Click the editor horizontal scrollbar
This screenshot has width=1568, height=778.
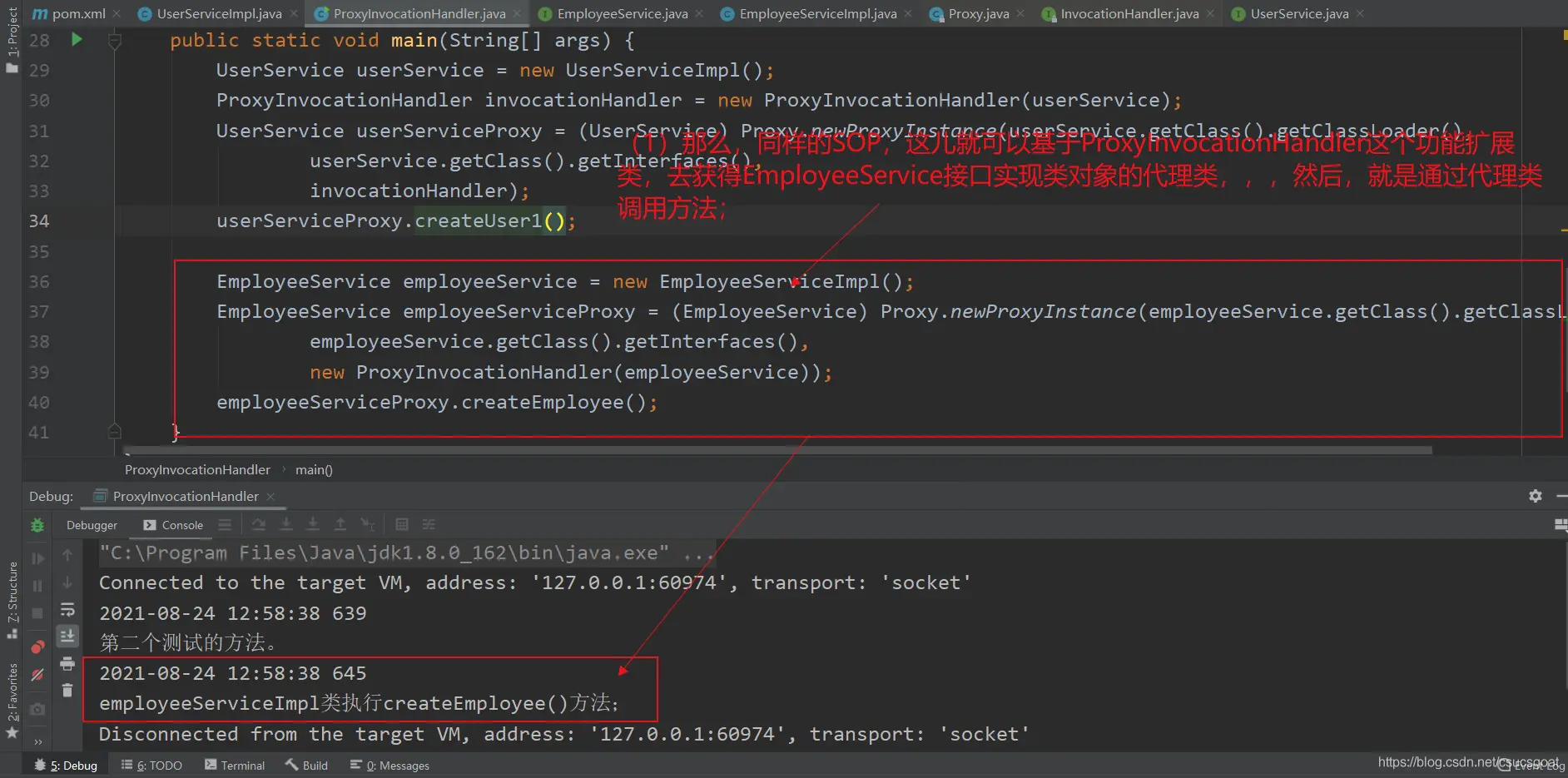click(778, 451)
